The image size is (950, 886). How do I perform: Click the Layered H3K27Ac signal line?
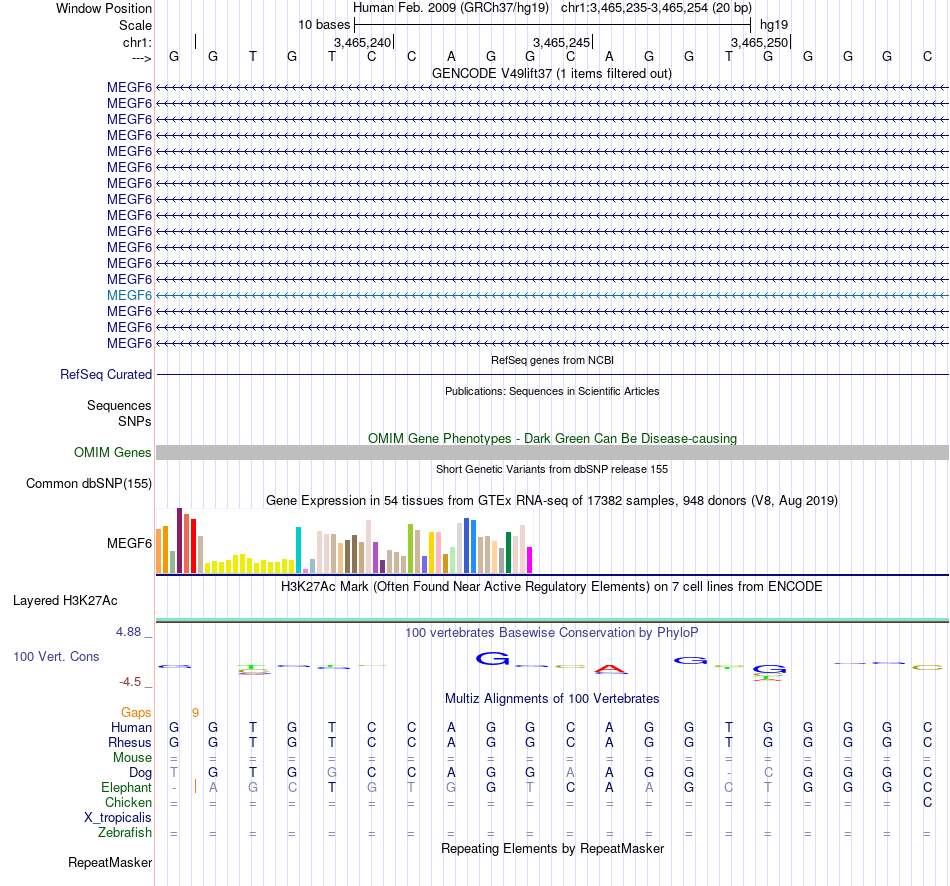[552, 620]
